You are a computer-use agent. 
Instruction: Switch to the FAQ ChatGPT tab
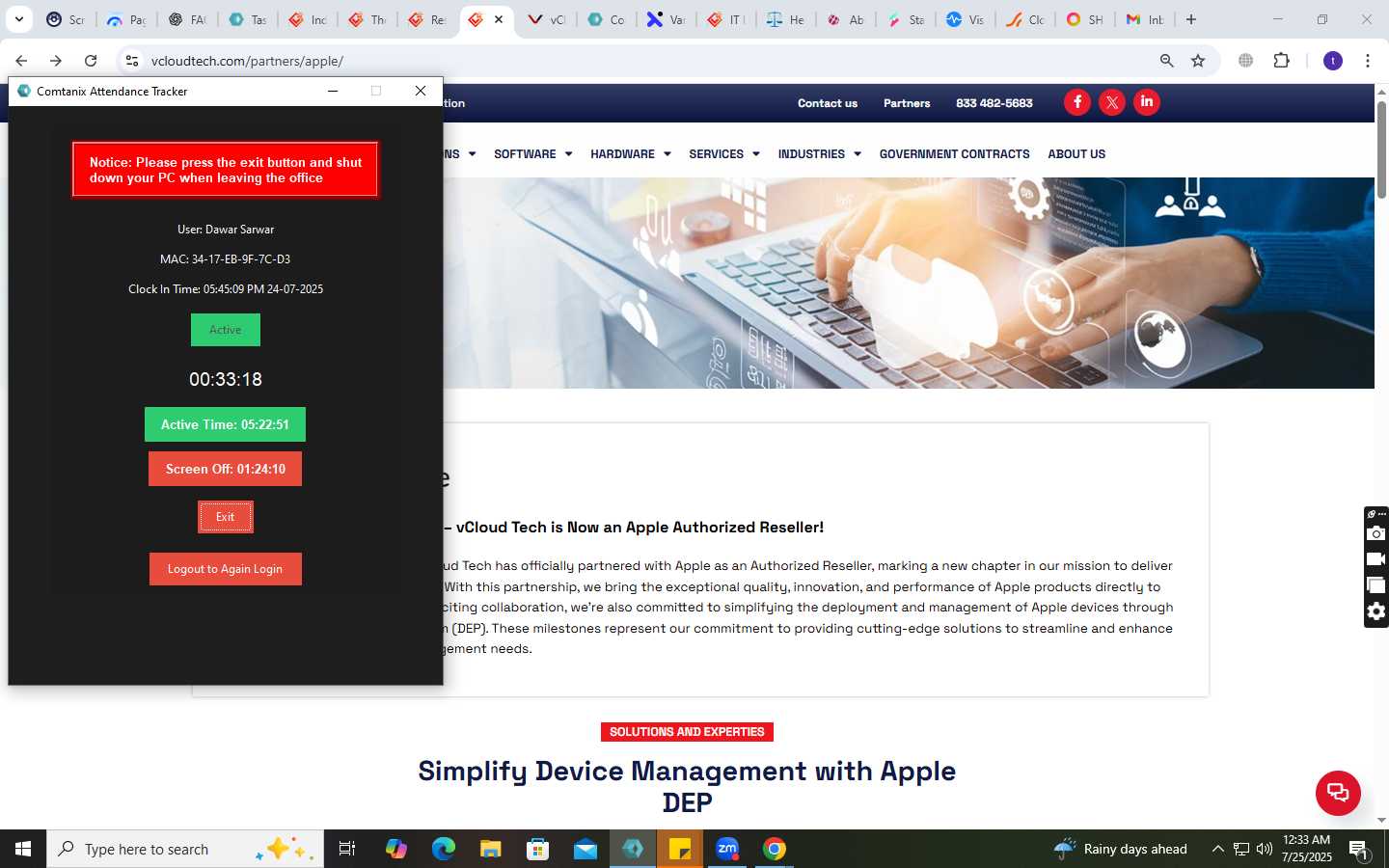[187, 19]
